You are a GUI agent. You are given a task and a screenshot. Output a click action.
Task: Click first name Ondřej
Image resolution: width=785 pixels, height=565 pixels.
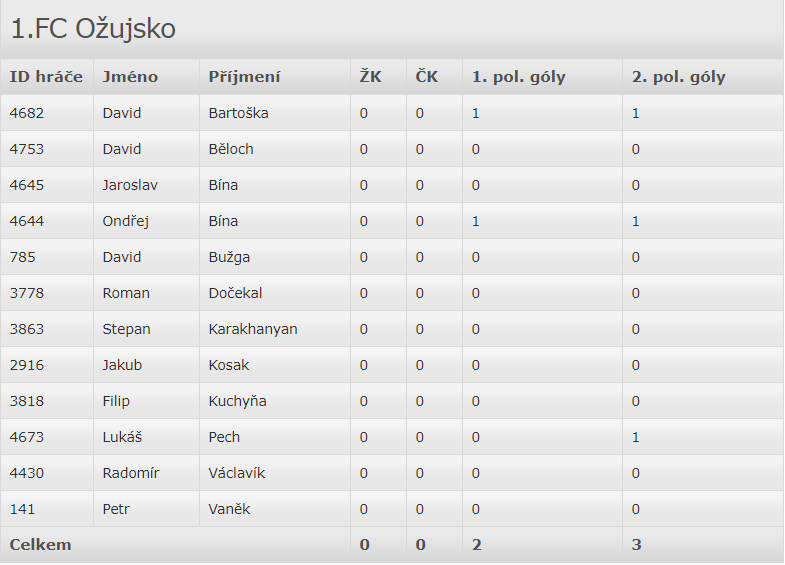pos(126,221)
